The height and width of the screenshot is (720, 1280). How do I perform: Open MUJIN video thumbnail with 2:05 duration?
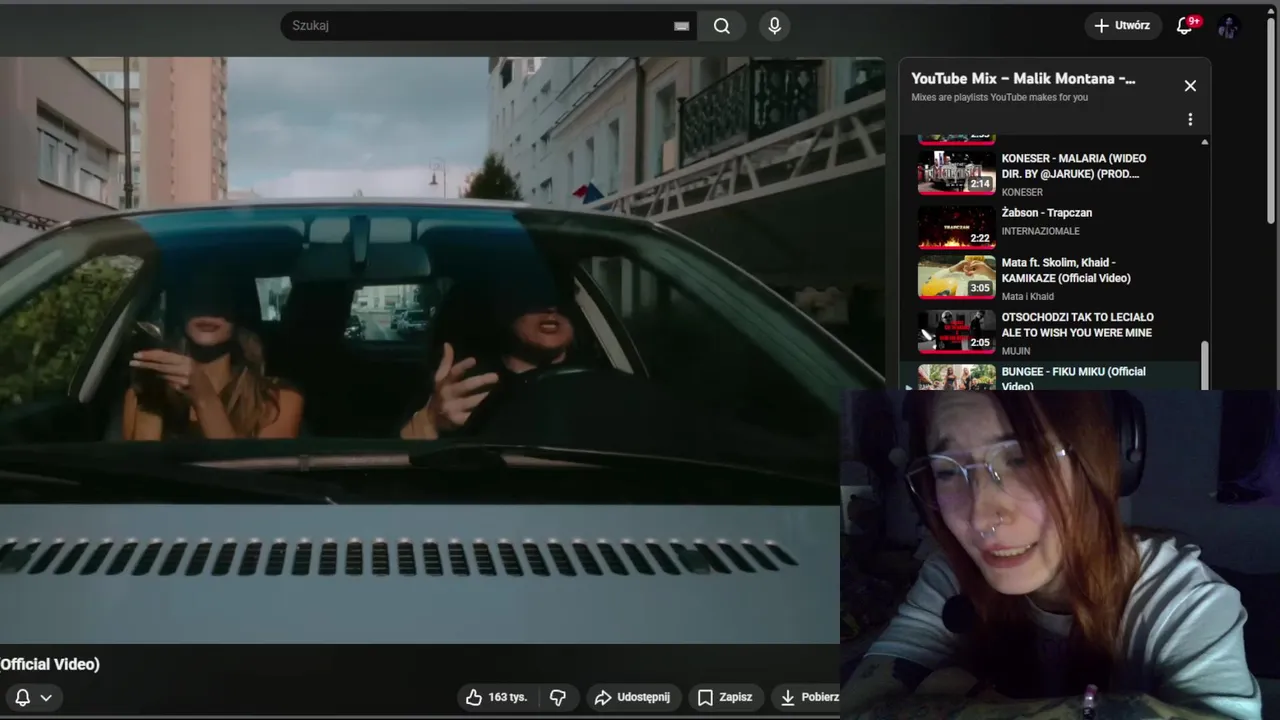[957, 331]
